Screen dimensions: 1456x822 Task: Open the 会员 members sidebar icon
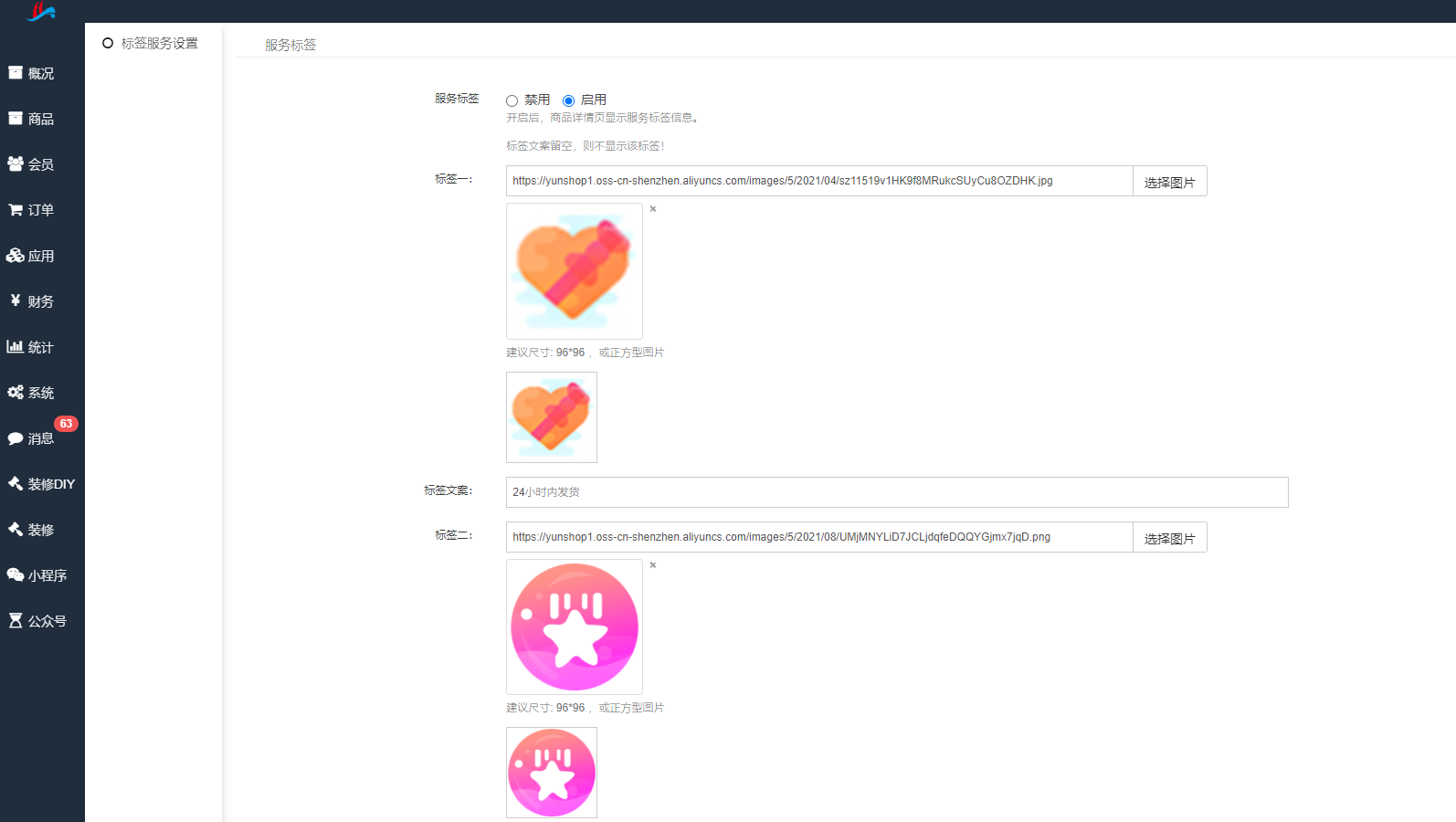point(16,163)
